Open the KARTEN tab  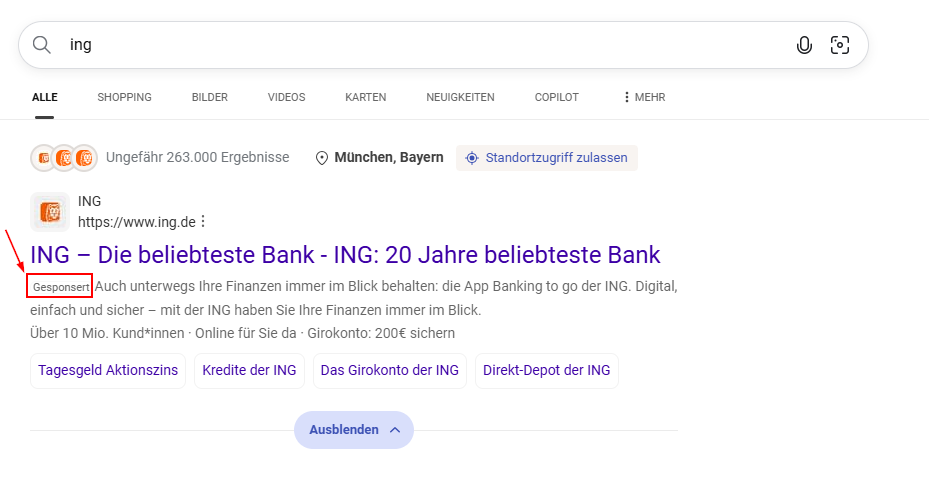366,97
